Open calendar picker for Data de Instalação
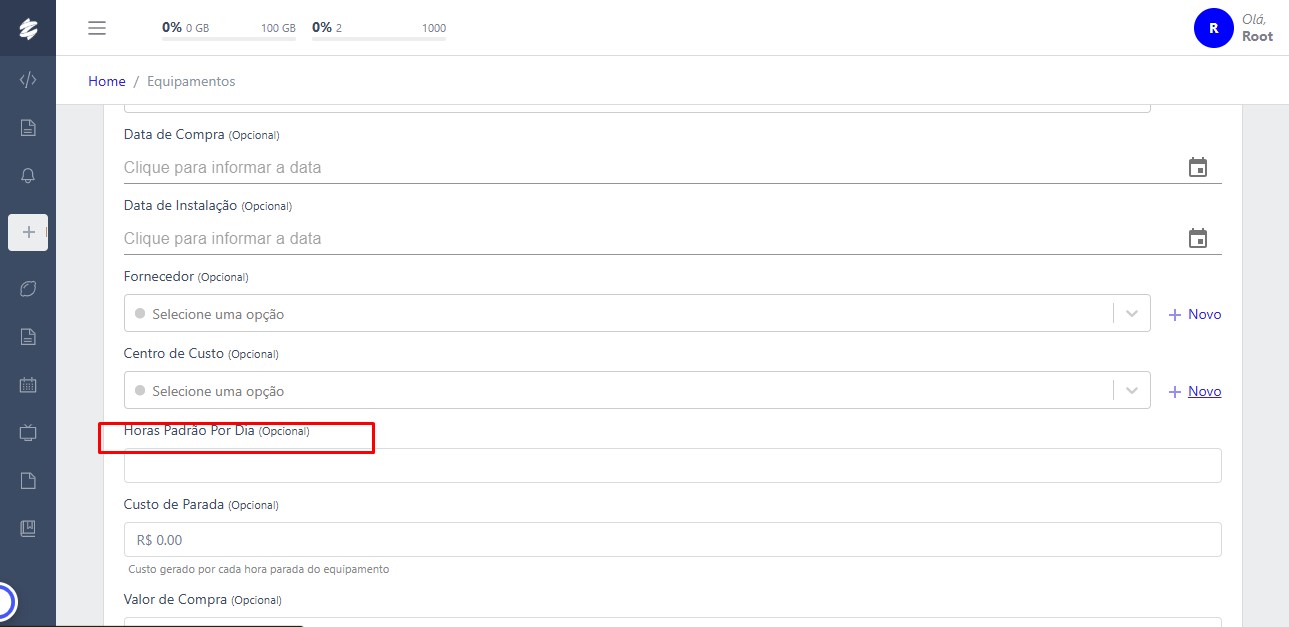The width and height of the screenshot is (1289, 627). click(x=1197, y=238)
